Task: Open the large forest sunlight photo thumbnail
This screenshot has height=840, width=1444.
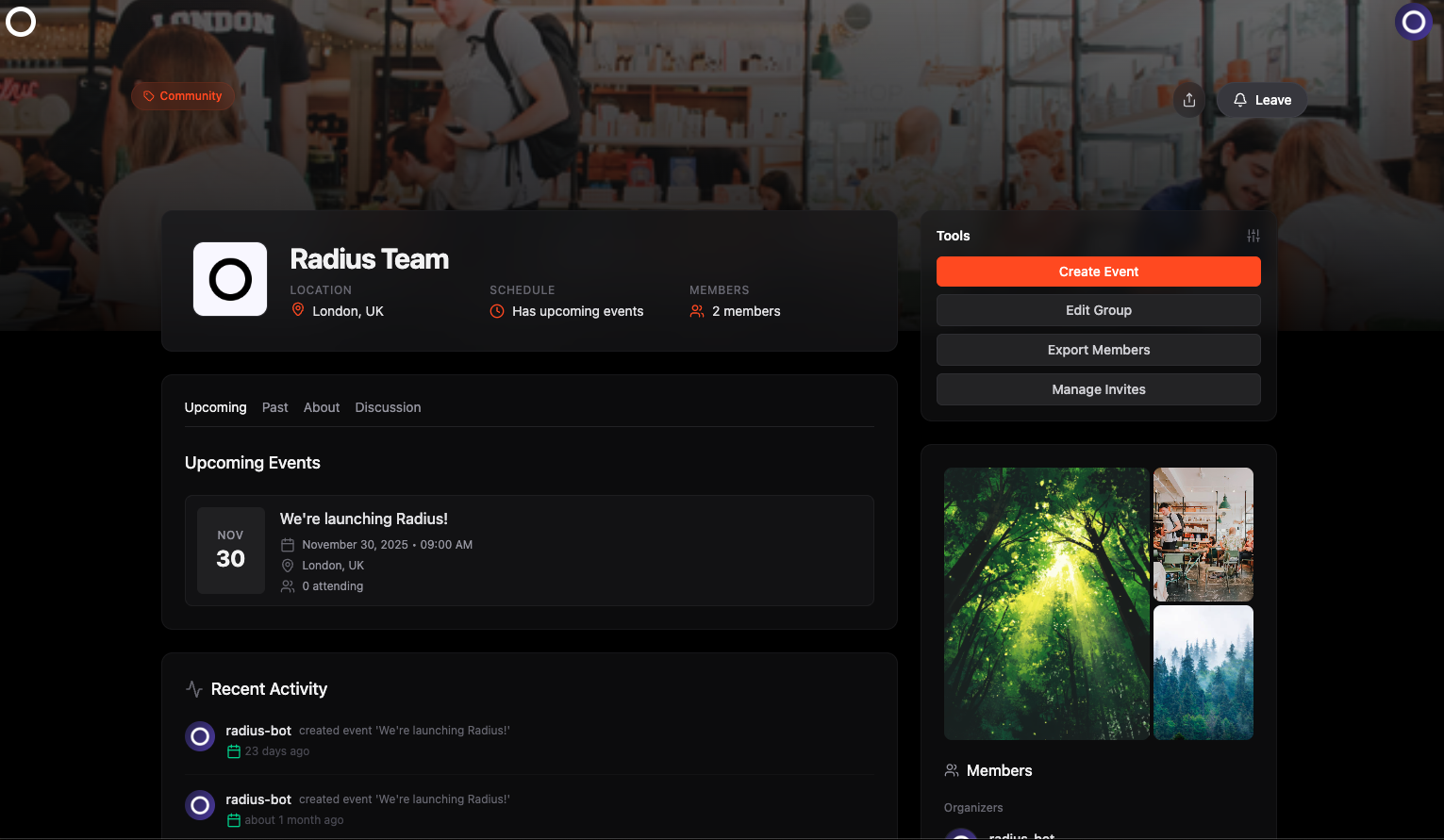Action: [1046, 603]
